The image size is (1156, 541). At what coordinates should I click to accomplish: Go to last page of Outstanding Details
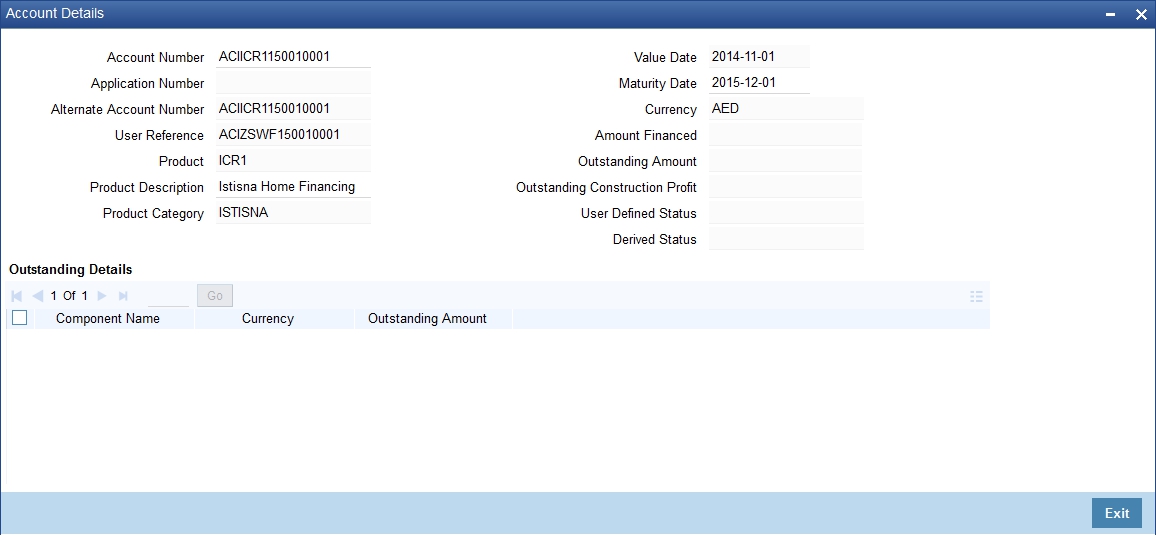(x=123, y=296)
